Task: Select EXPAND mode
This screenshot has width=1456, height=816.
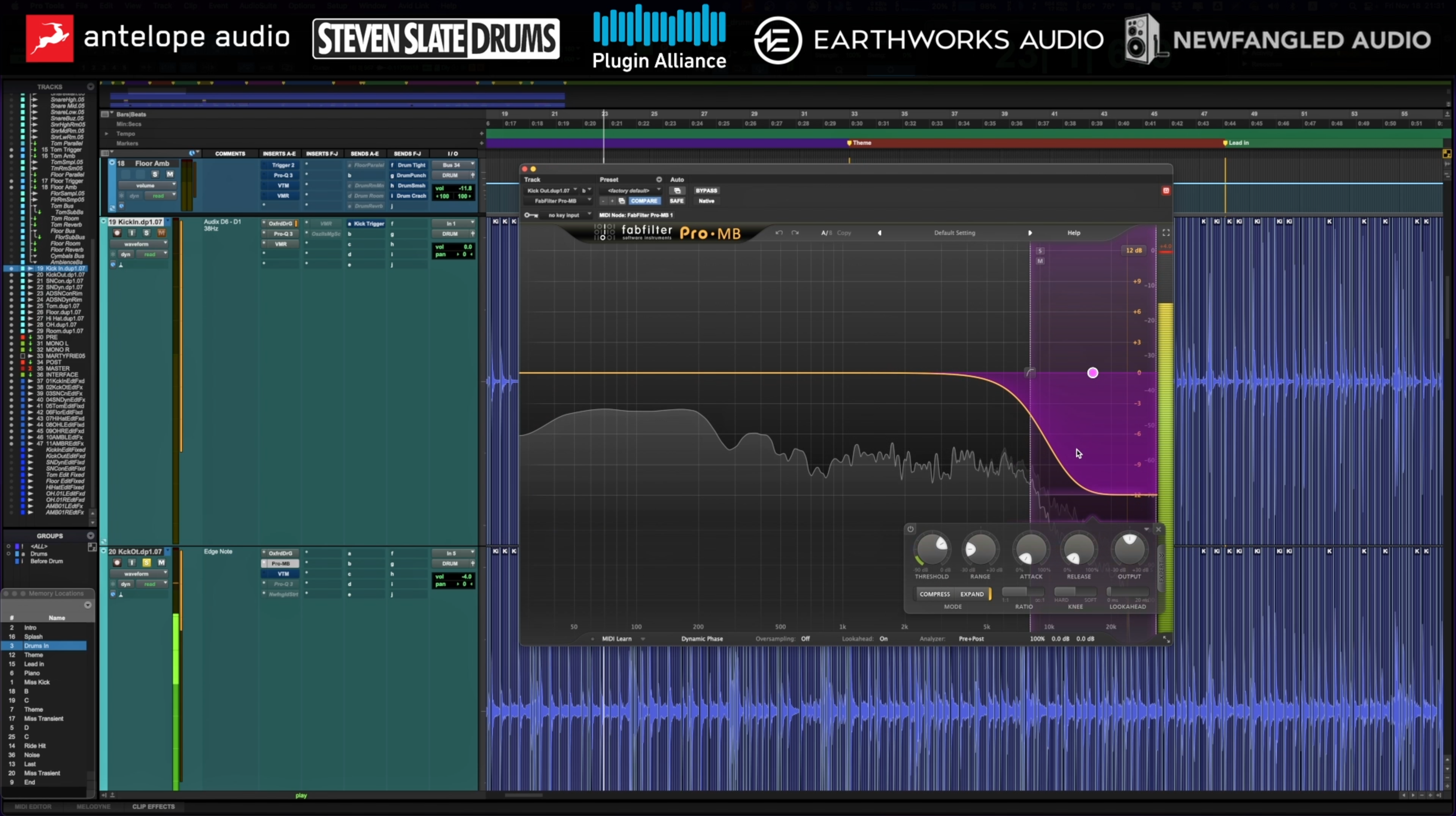Action: (971, 594)
